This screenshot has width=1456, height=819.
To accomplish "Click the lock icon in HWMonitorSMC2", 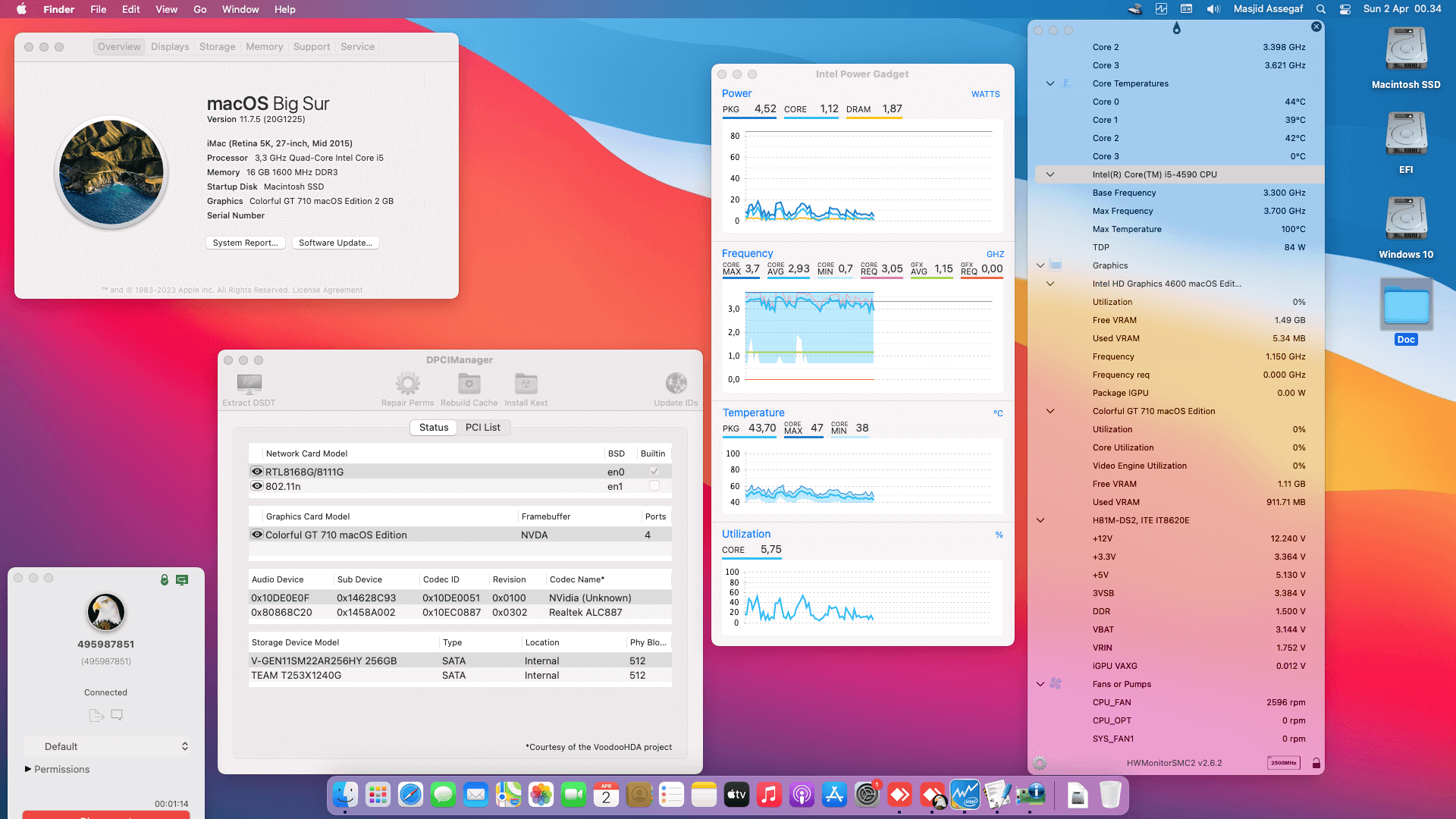I will pyautogui.click(x=1316, y=763).
